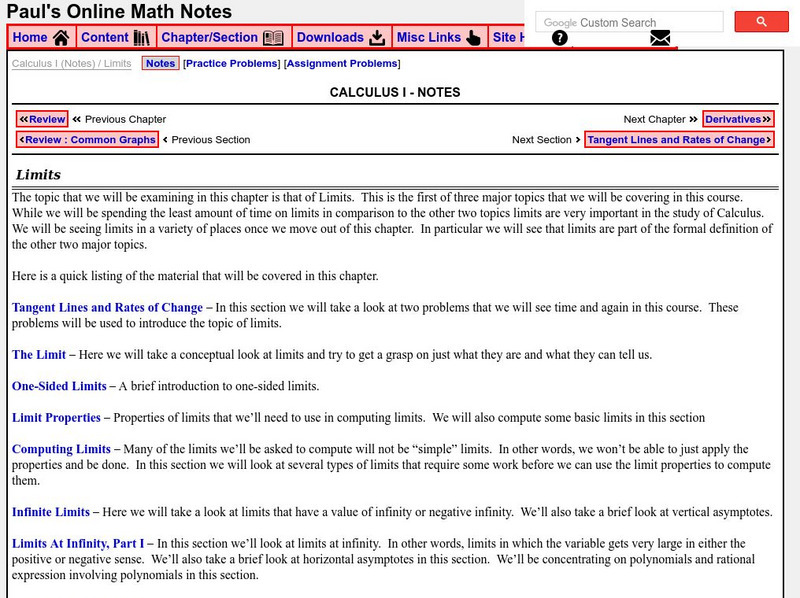This screenshot has width=800, height=598.
Task: Open the Assignment Problems link
Action: pyautogui.click(x=342, y=63)
